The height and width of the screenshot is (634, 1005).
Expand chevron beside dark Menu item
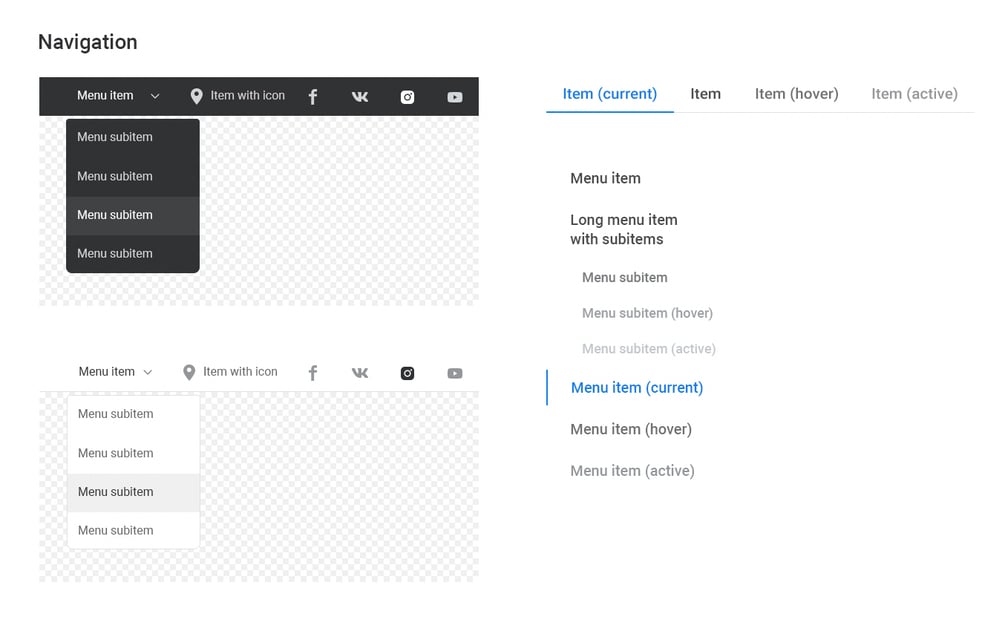(x=155, y=97)
